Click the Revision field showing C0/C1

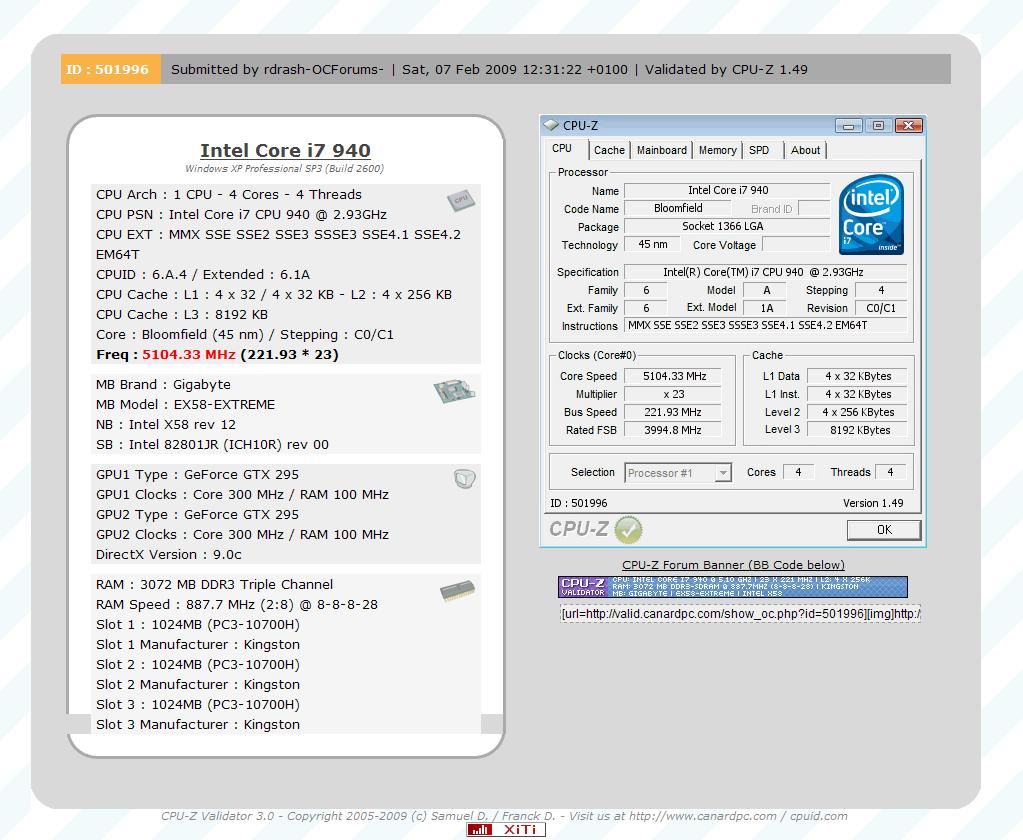(x=881, y=308)
